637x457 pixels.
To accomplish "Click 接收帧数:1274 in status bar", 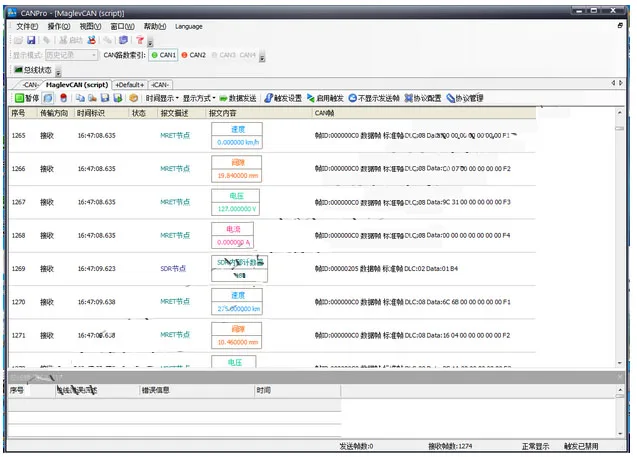I will [450, 446].
